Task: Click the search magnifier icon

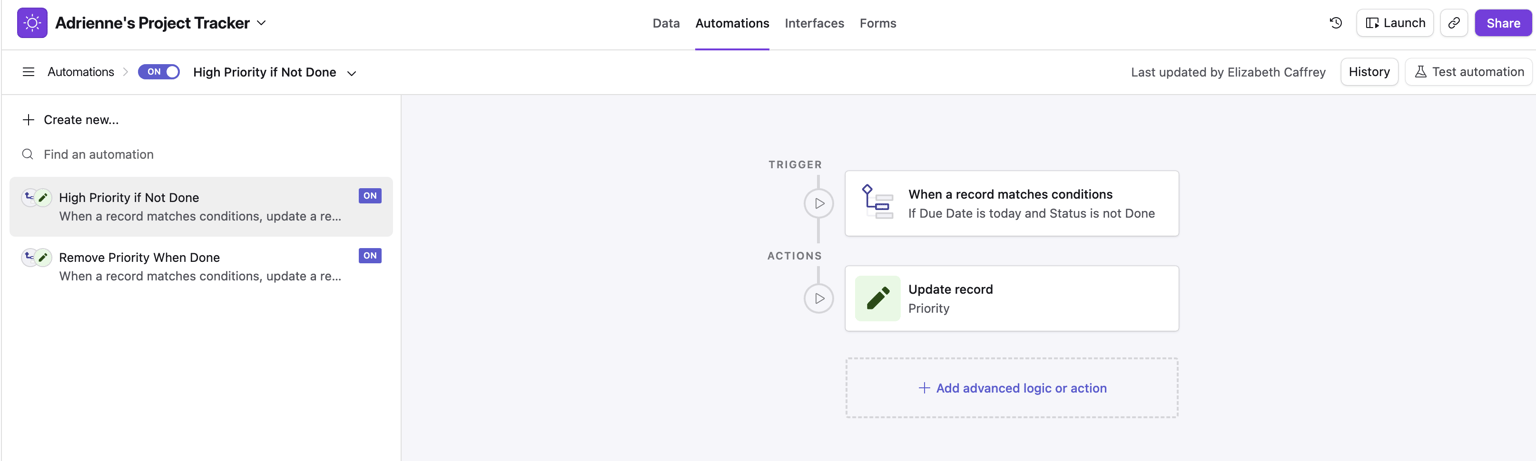Action: pyautogui.click(x=28, y=155)
